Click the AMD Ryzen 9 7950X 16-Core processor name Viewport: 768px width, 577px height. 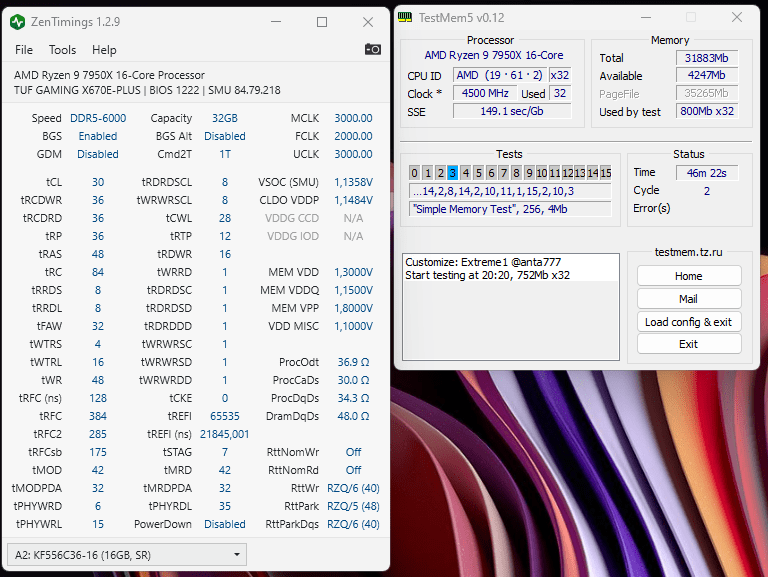(494, 55)
